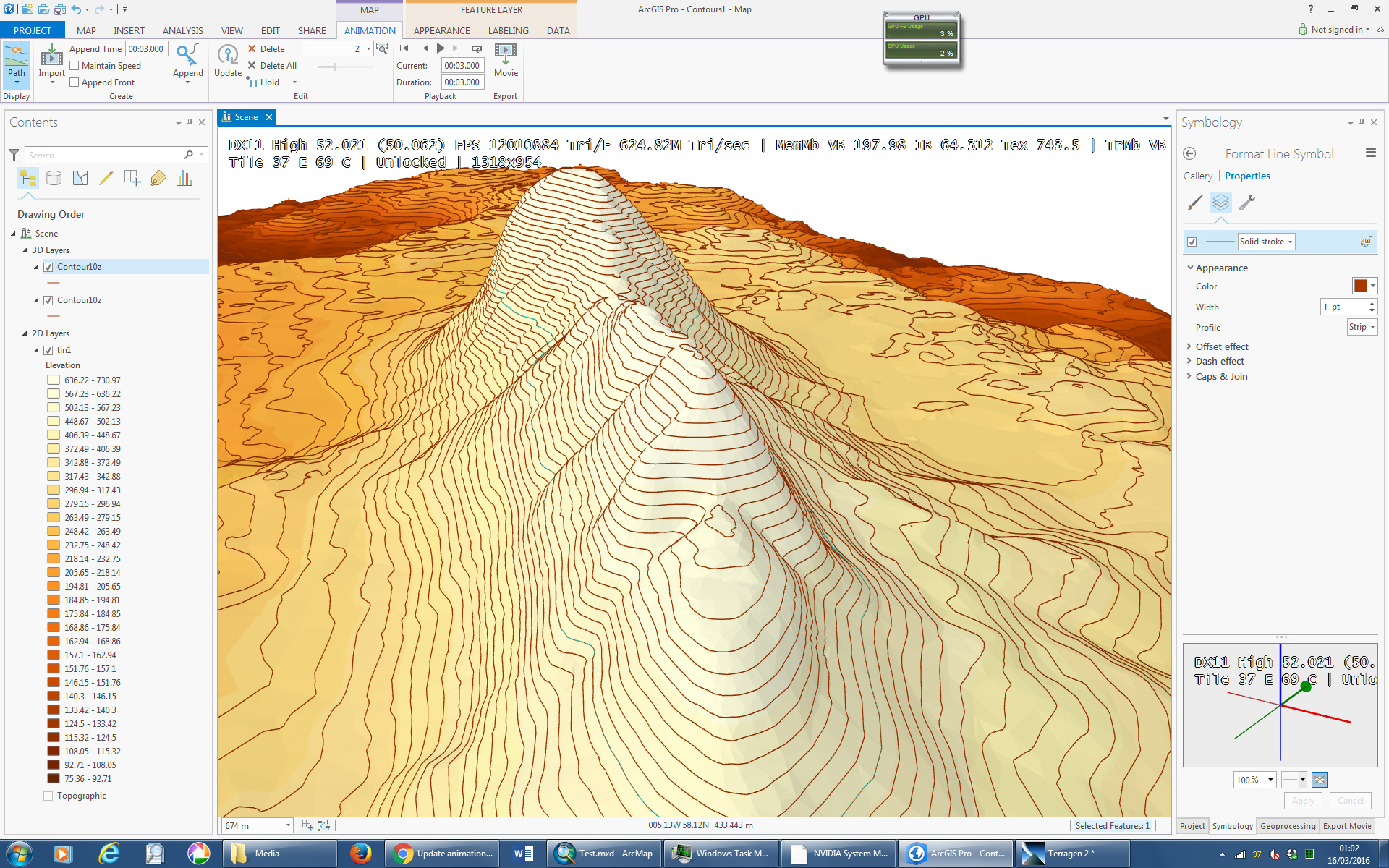Toggle the Append Front checkbox
Screen dimensions: 1389x868
(75, 82)
